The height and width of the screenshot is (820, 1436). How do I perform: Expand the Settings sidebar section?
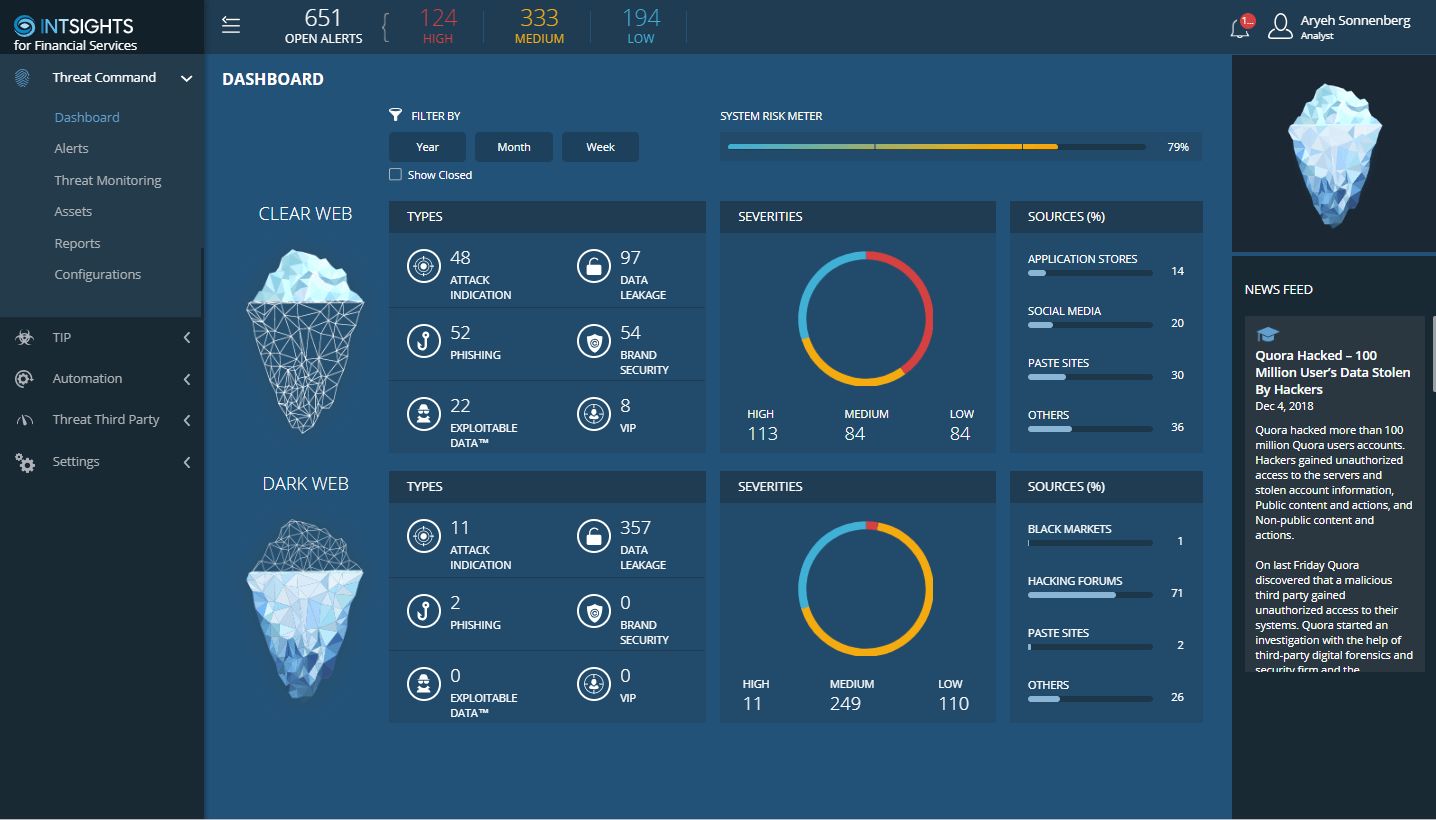click(x=186, y=462)
